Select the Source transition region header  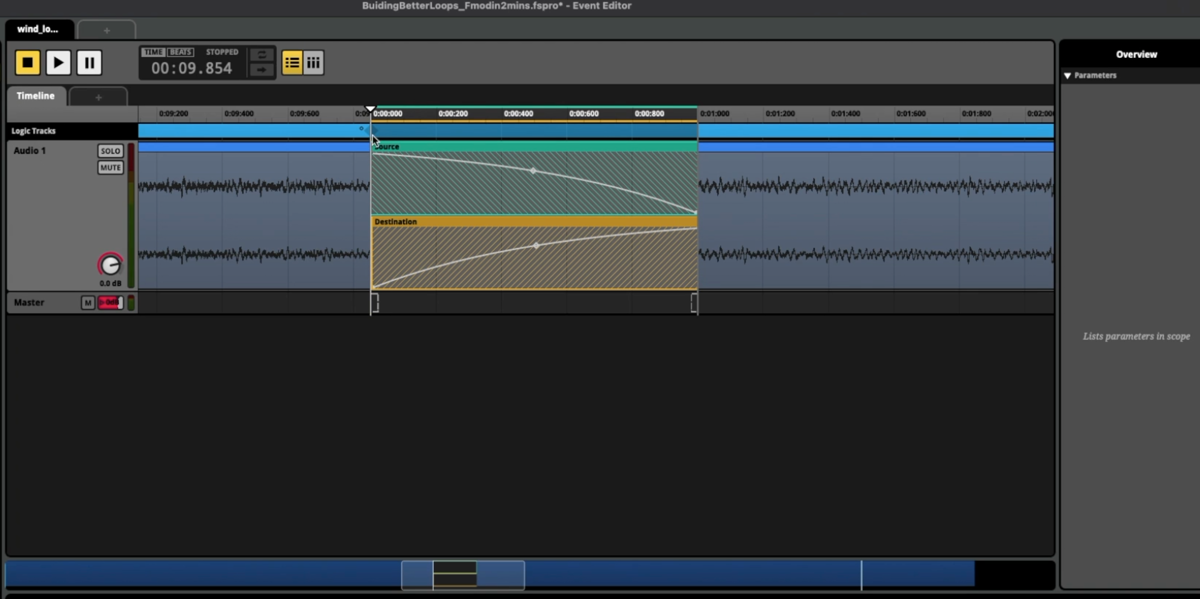(534, 147)
